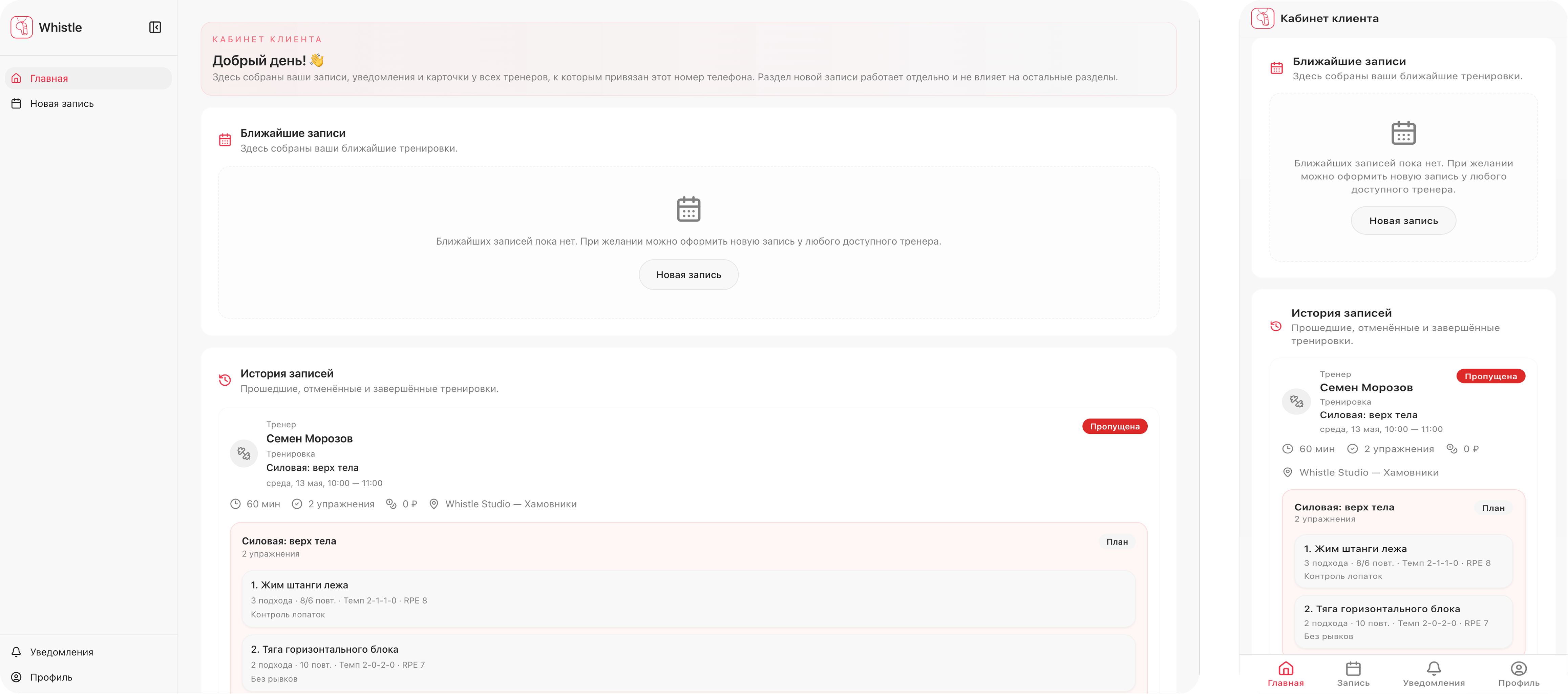
Task: Click the coins icon beside 0 ₽ in main panel
Action: tap(391, 504)
